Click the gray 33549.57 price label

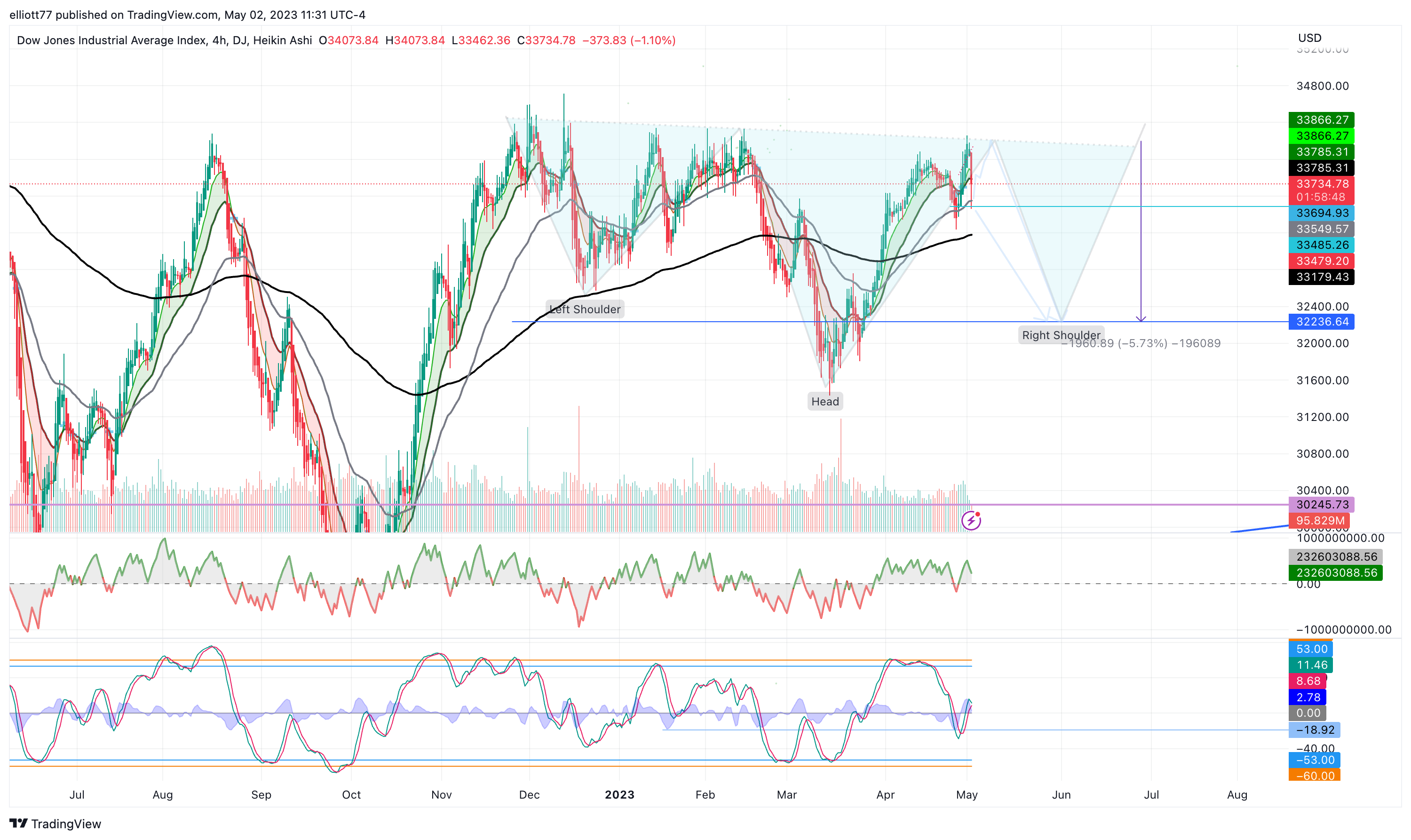(x=1321, y=229)
